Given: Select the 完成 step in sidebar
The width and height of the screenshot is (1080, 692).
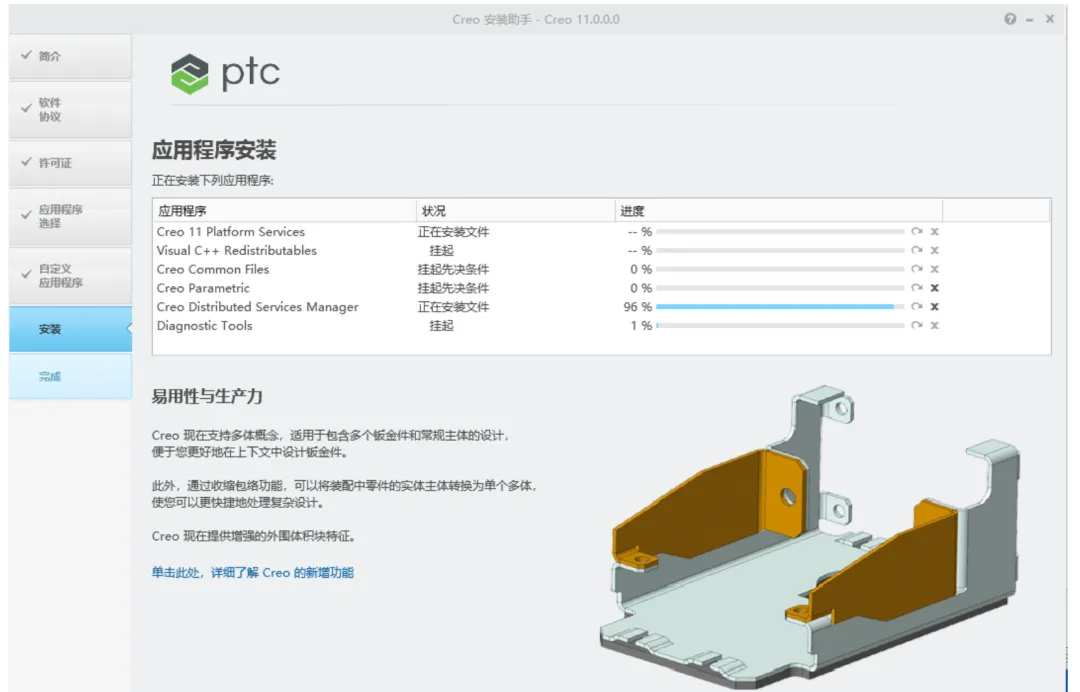Looking at the screenshot, I should [70, 376].
